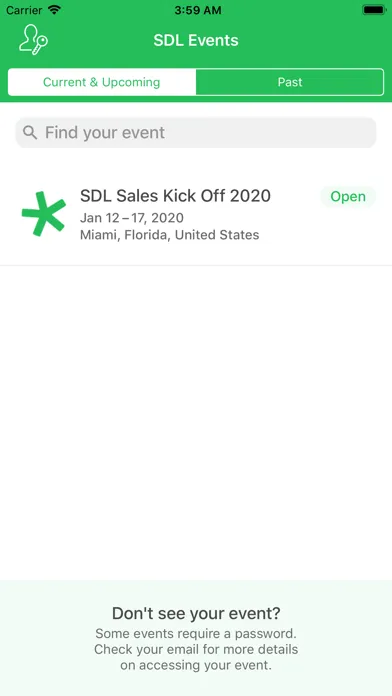Tap the Wi-Fi status bar icon
392x696 pixels.
tap(55, 10)
